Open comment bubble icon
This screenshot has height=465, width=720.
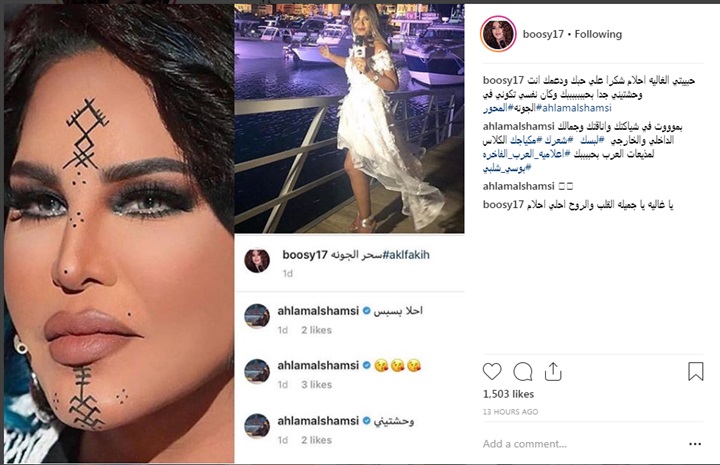pos(523,372)
